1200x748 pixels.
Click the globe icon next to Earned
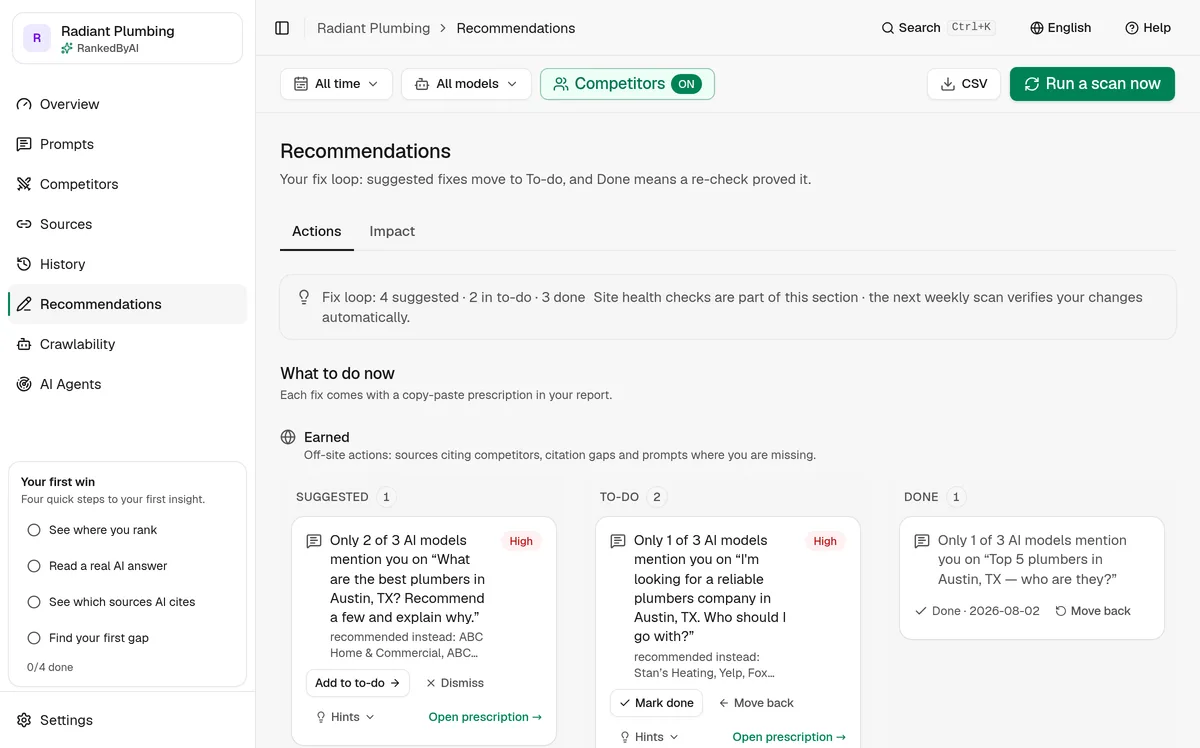[288, 437]
